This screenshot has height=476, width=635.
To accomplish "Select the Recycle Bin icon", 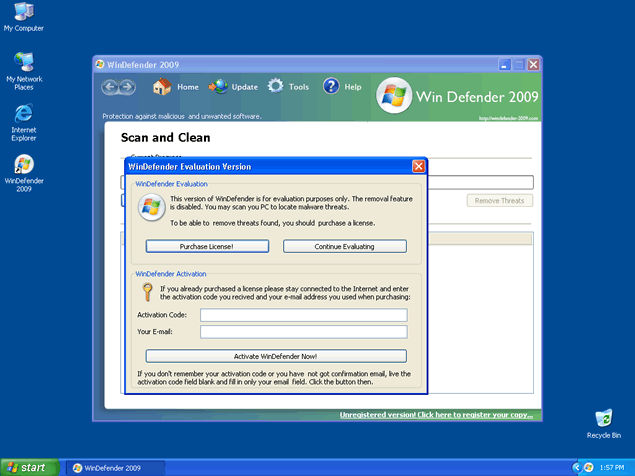I will [603, 418].
